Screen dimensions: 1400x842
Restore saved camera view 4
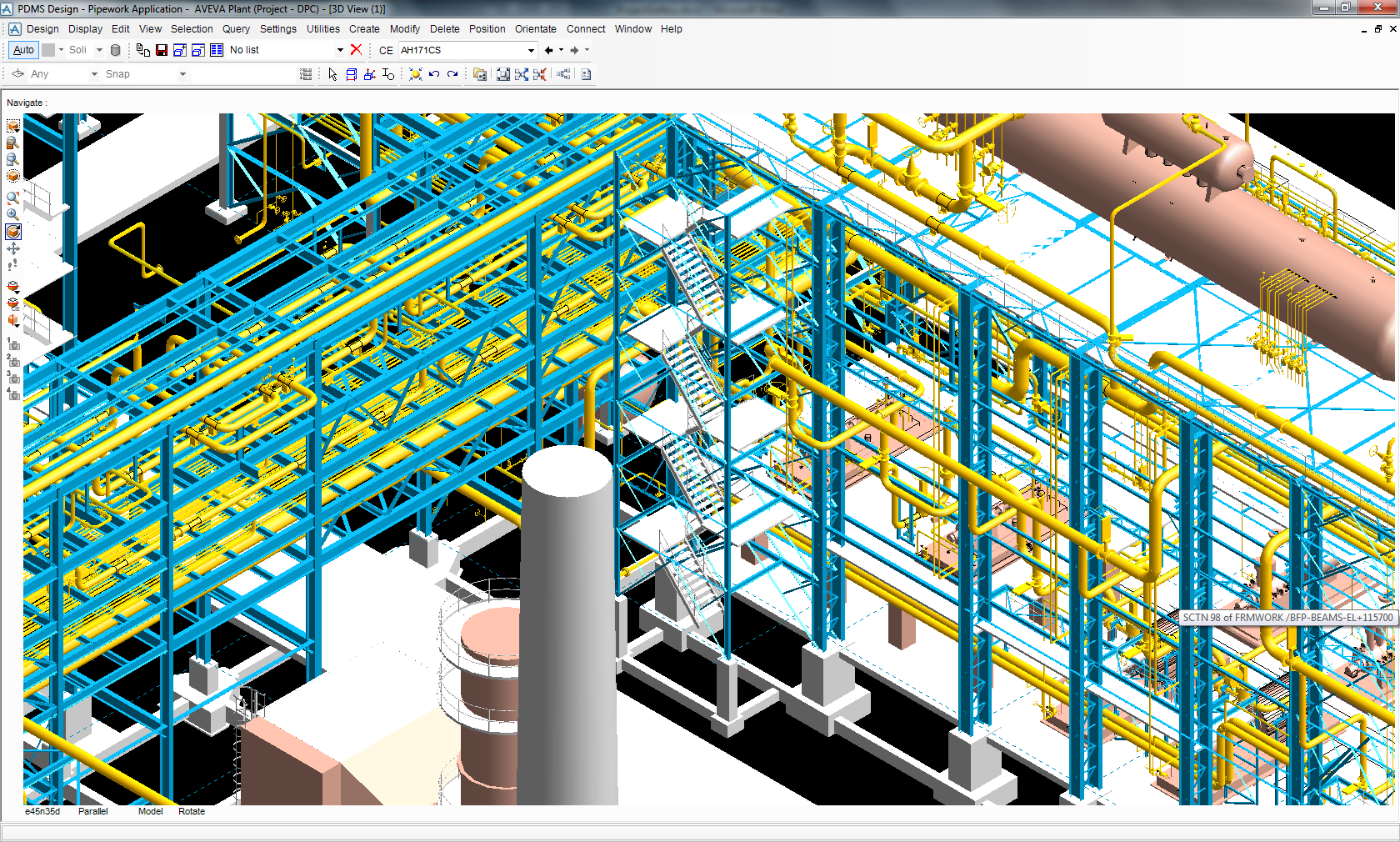point(13,393)
